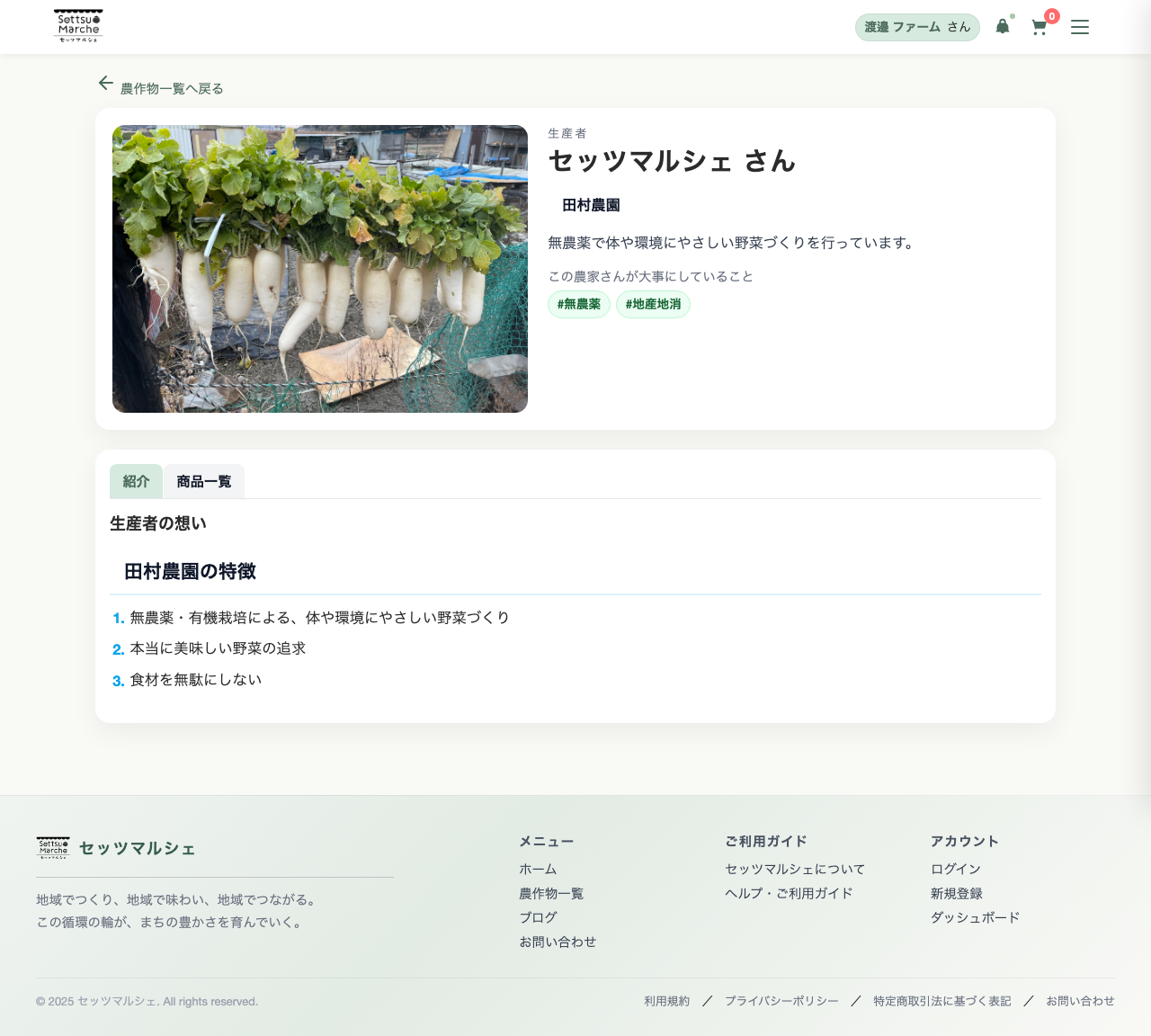This screenshot has width=1151, height=1036.
Task: Open お問い合わせ under メニュー column
Action: coord(558,942)
